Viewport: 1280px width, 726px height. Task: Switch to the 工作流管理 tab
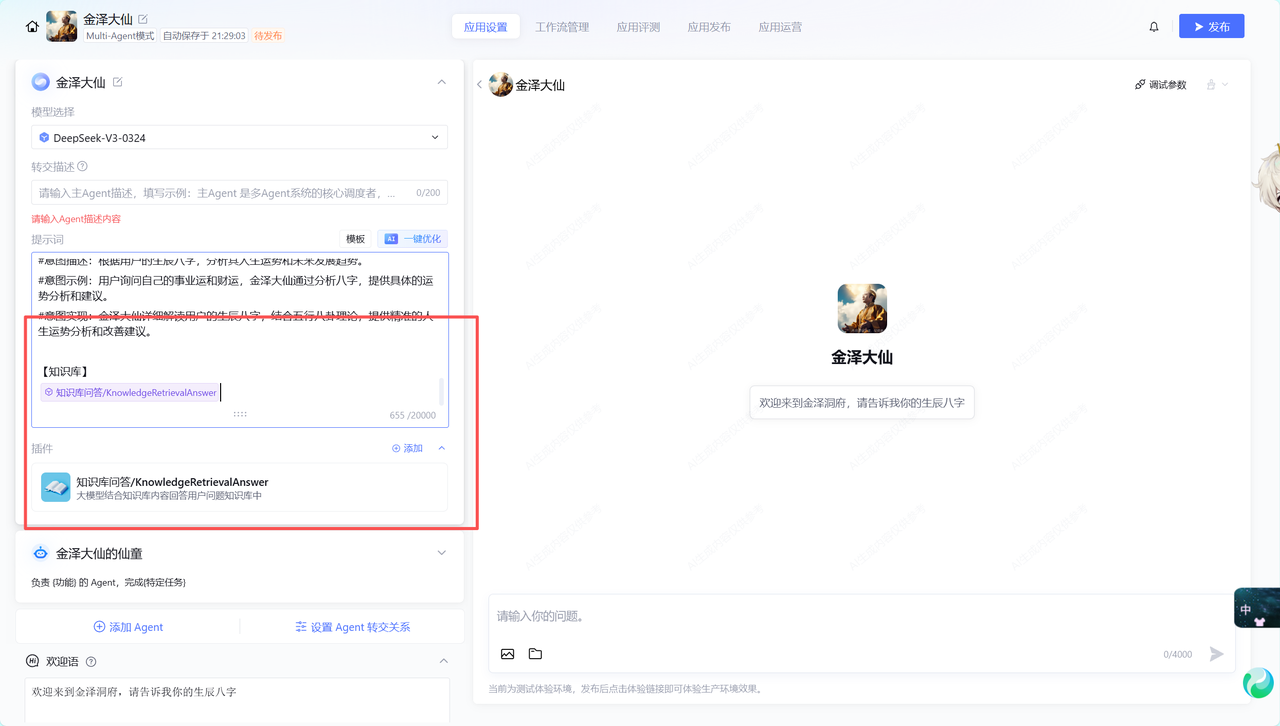click(562, 27)
